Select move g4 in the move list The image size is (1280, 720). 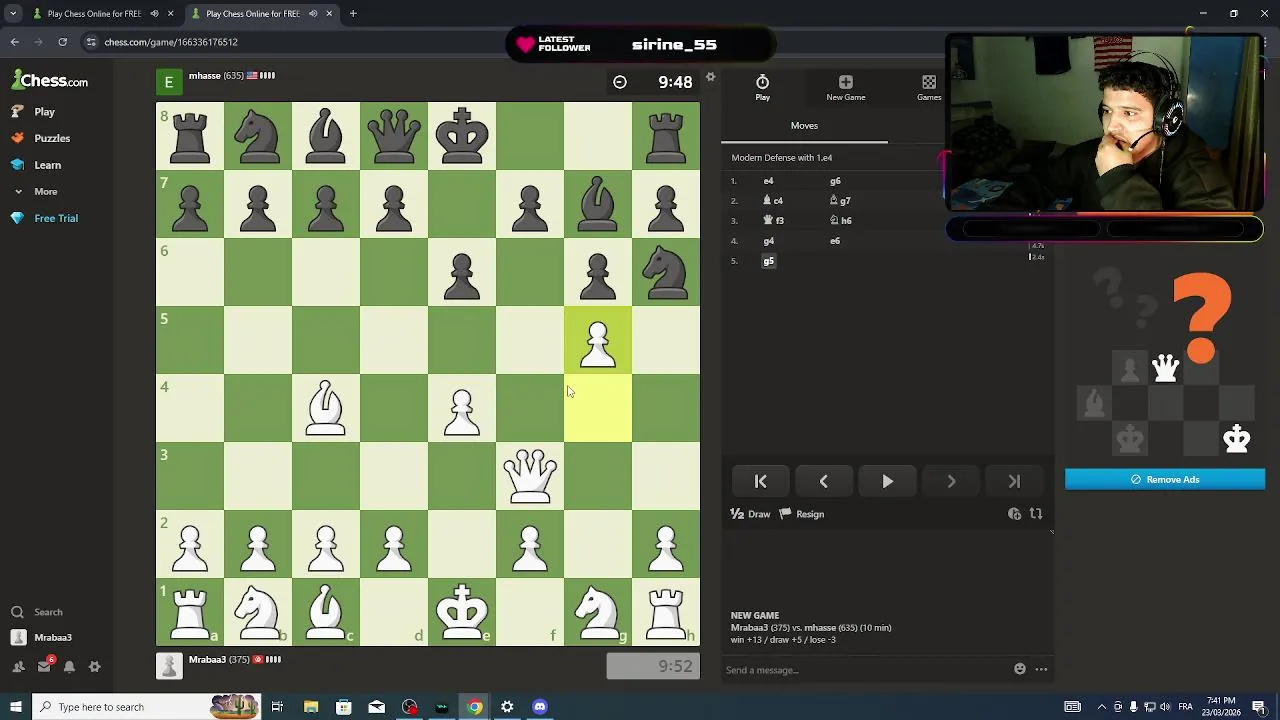pos(768,241)
